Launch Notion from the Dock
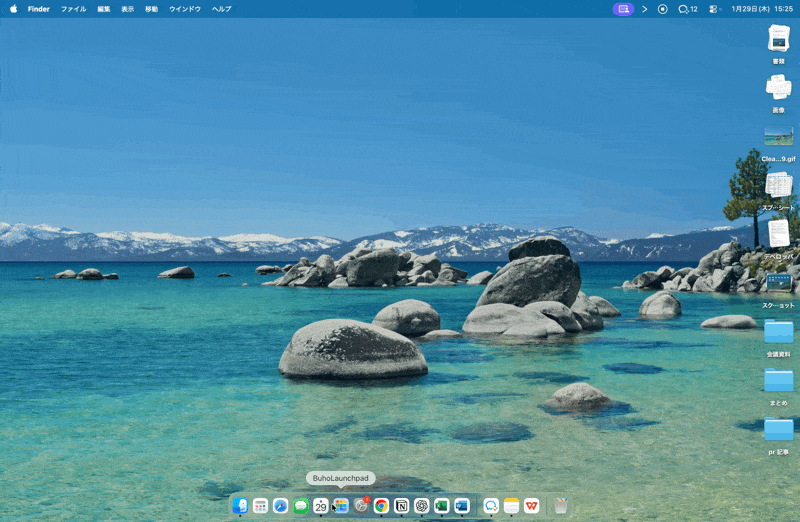The image size is (800, 522). pos(401,506)
